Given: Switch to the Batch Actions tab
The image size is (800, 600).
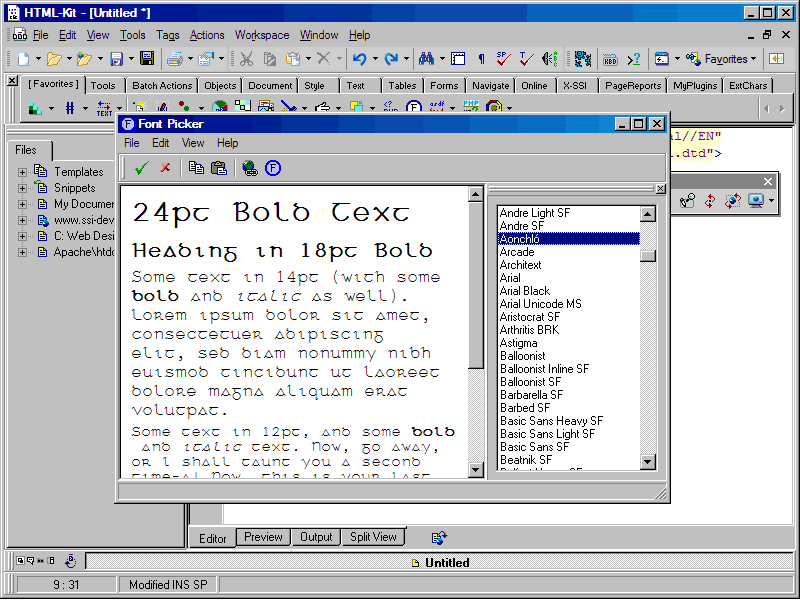Looking at the screenshot, I should coord(162,86).
